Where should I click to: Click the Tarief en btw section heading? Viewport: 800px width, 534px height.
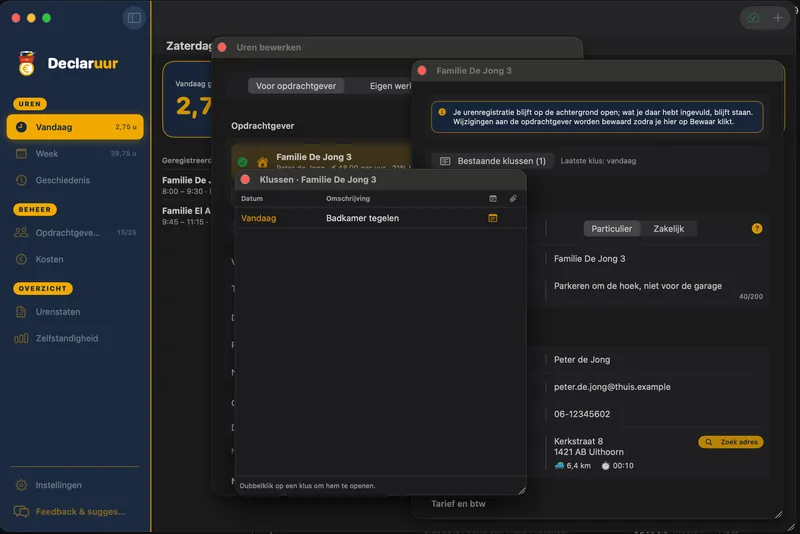click(458, 504)
